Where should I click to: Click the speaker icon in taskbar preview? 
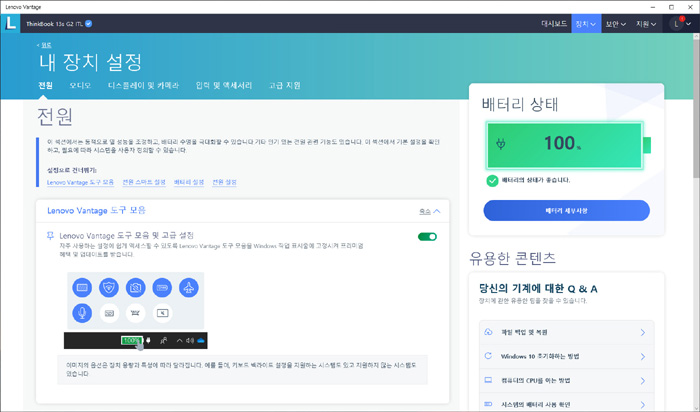[190, 341]
